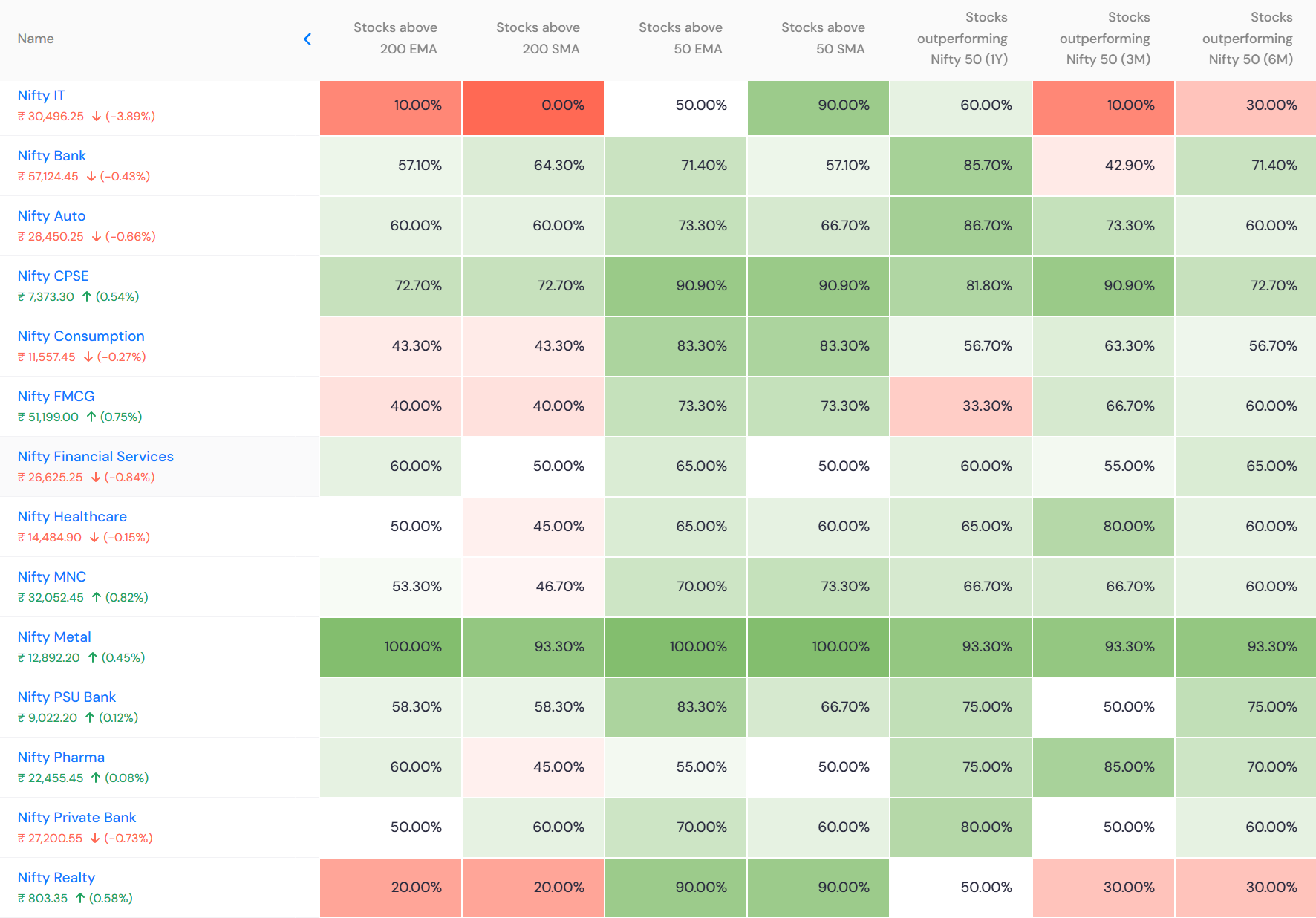Select Nifty Private Bank 1Y cell 80.00%
The width and height of the screenshot is (1316, 918).
coord(961,828)
